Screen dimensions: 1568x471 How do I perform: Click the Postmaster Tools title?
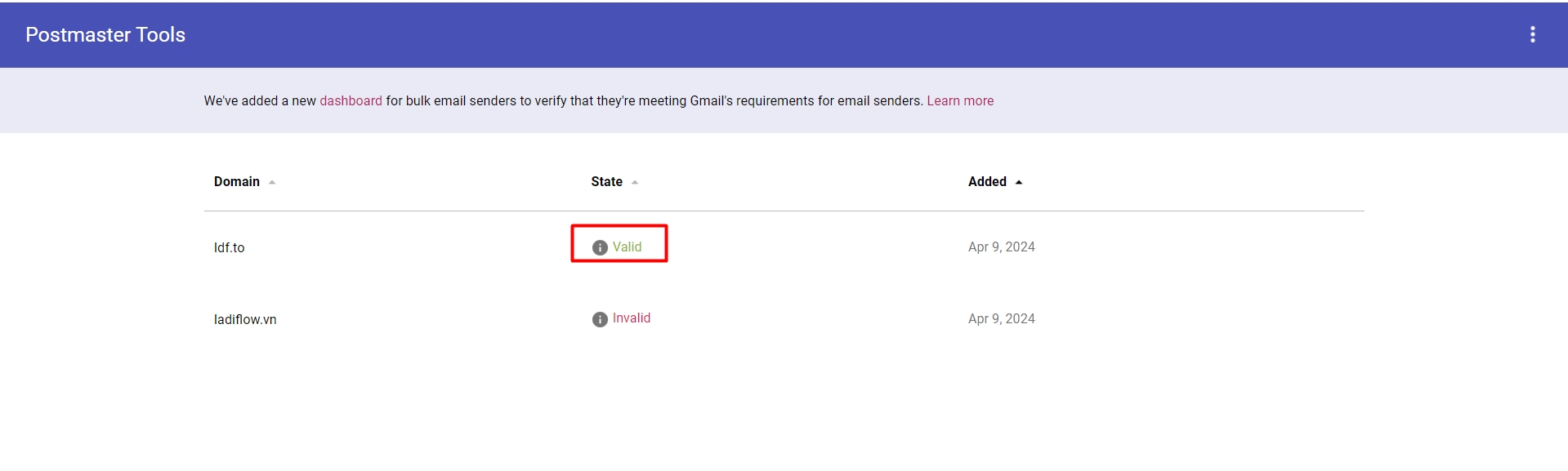click(x=105, y=34)
